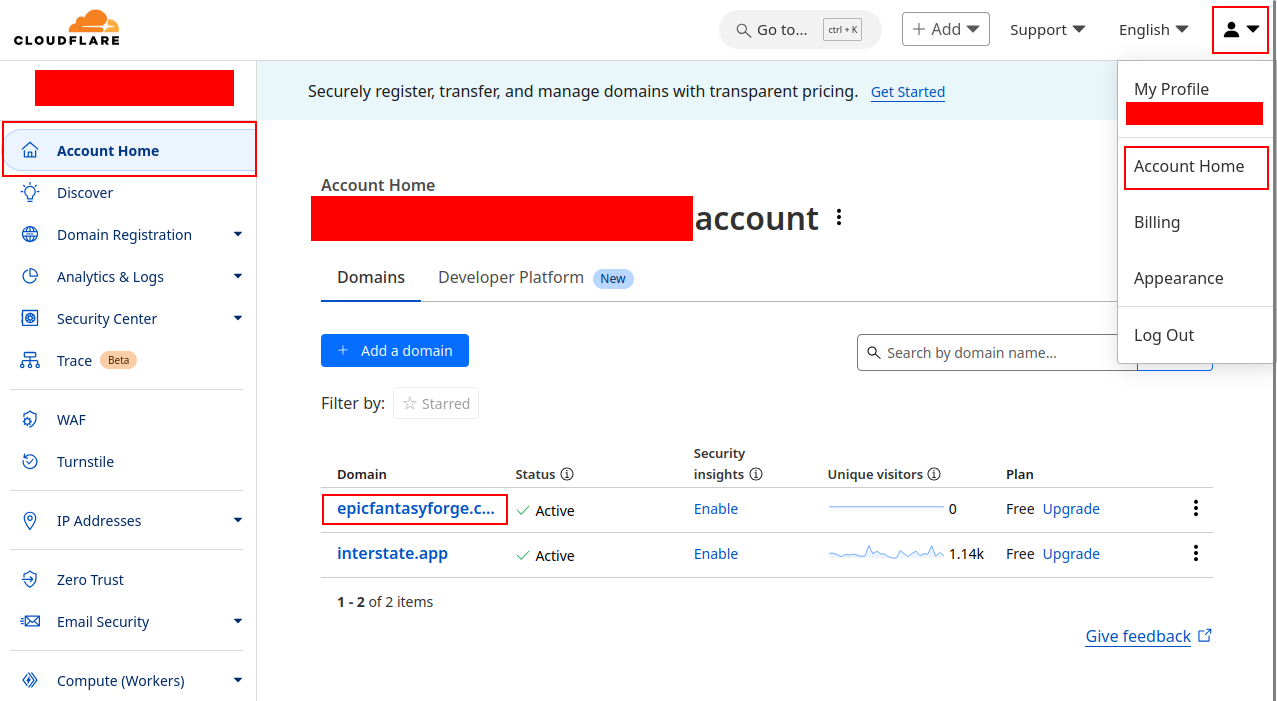The height and width of the screenshot is (701, 1277).
Task: Open Discover in the sidebar
Action: pyautogui.click(x=85, y=193)
